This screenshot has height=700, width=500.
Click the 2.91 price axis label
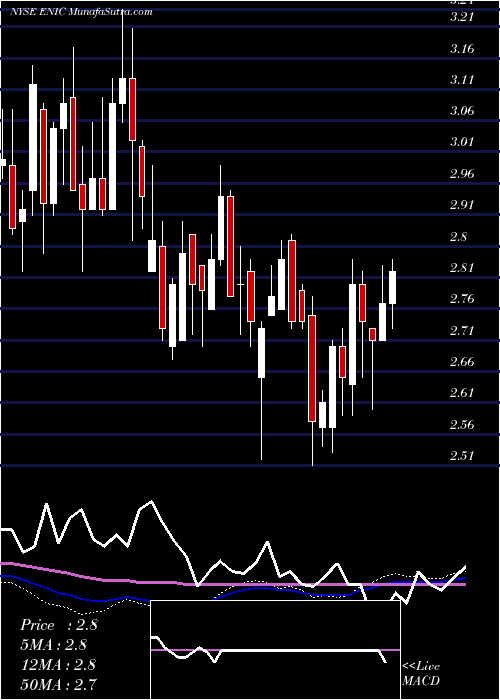coord(462,205)
